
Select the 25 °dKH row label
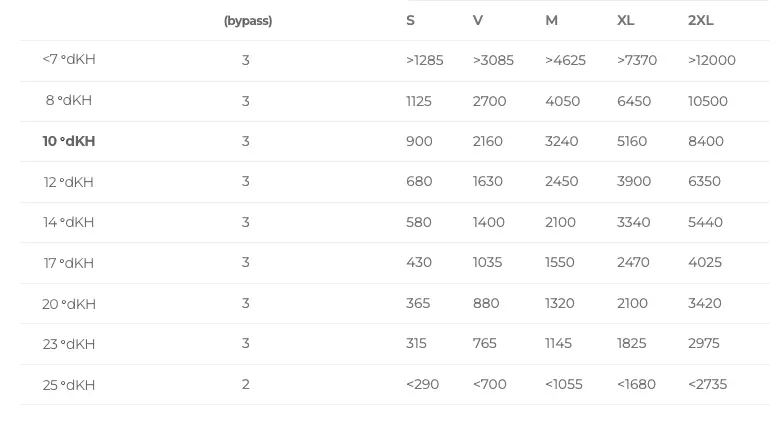pyautogui.click(x=69, y=385)
